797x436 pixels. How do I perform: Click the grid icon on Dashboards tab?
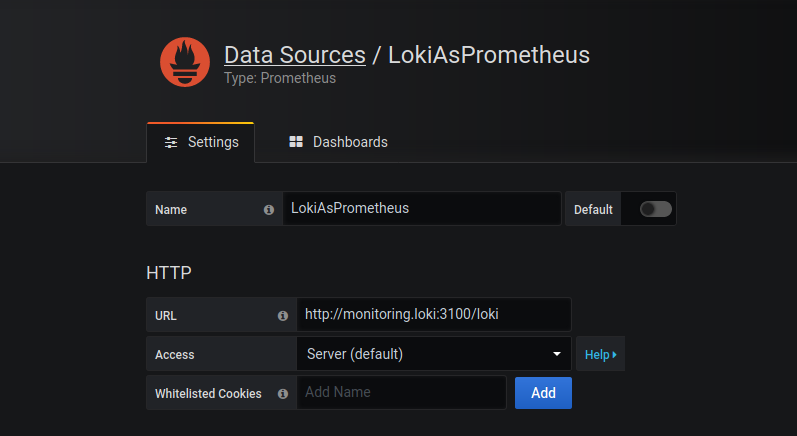coord(296,142)
